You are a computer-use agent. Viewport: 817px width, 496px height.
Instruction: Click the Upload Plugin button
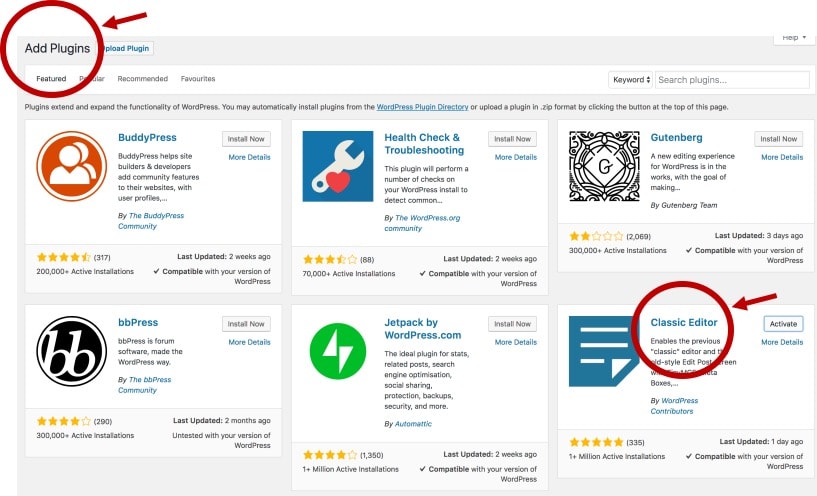click(x=126, y=48)
